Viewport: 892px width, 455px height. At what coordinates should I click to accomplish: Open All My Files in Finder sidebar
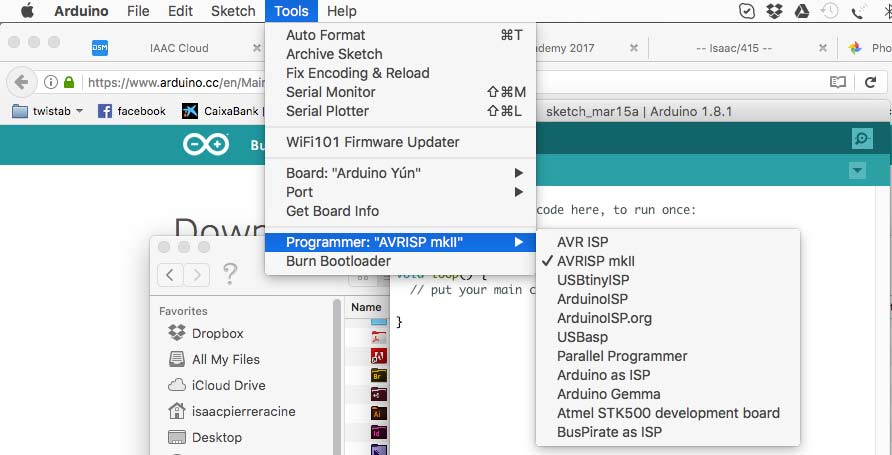(214, 359)
